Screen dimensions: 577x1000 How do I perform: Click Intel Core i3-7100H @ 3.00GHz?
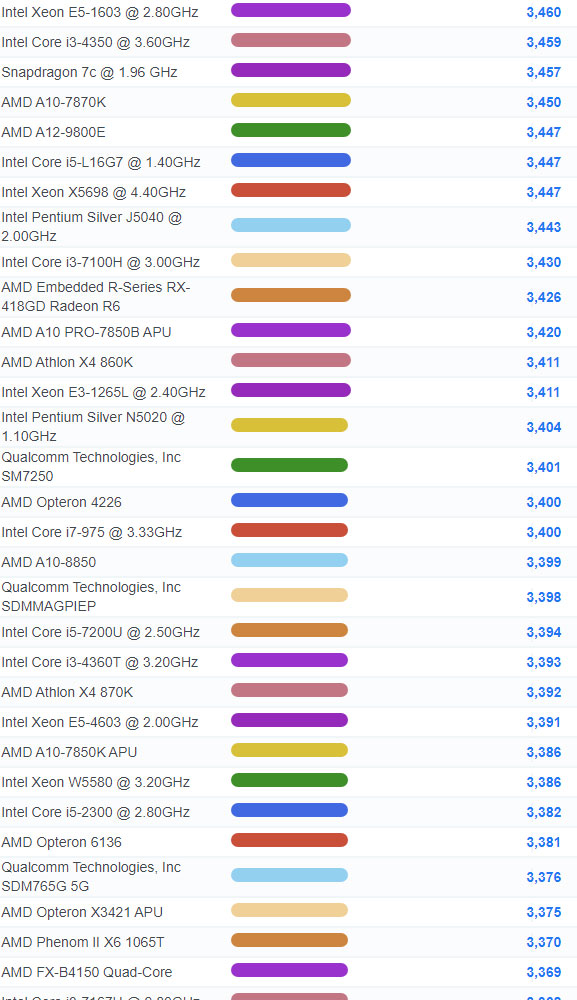tap(101, 262)
